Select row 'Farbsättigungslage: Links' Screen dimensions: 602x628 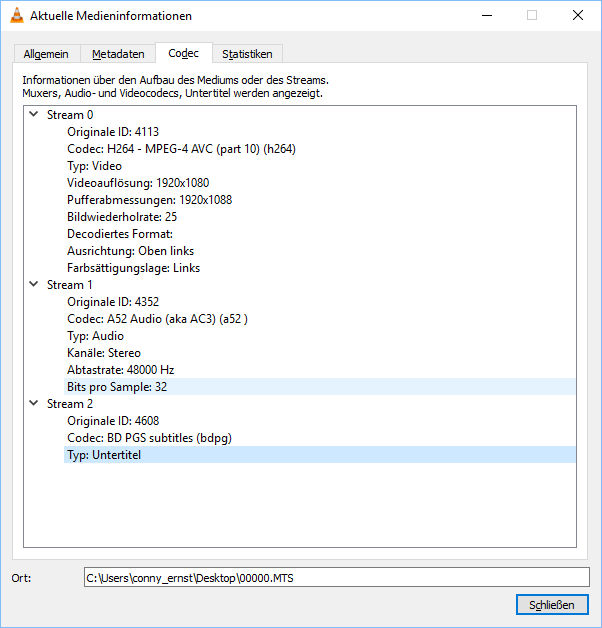tap(320, 268)
